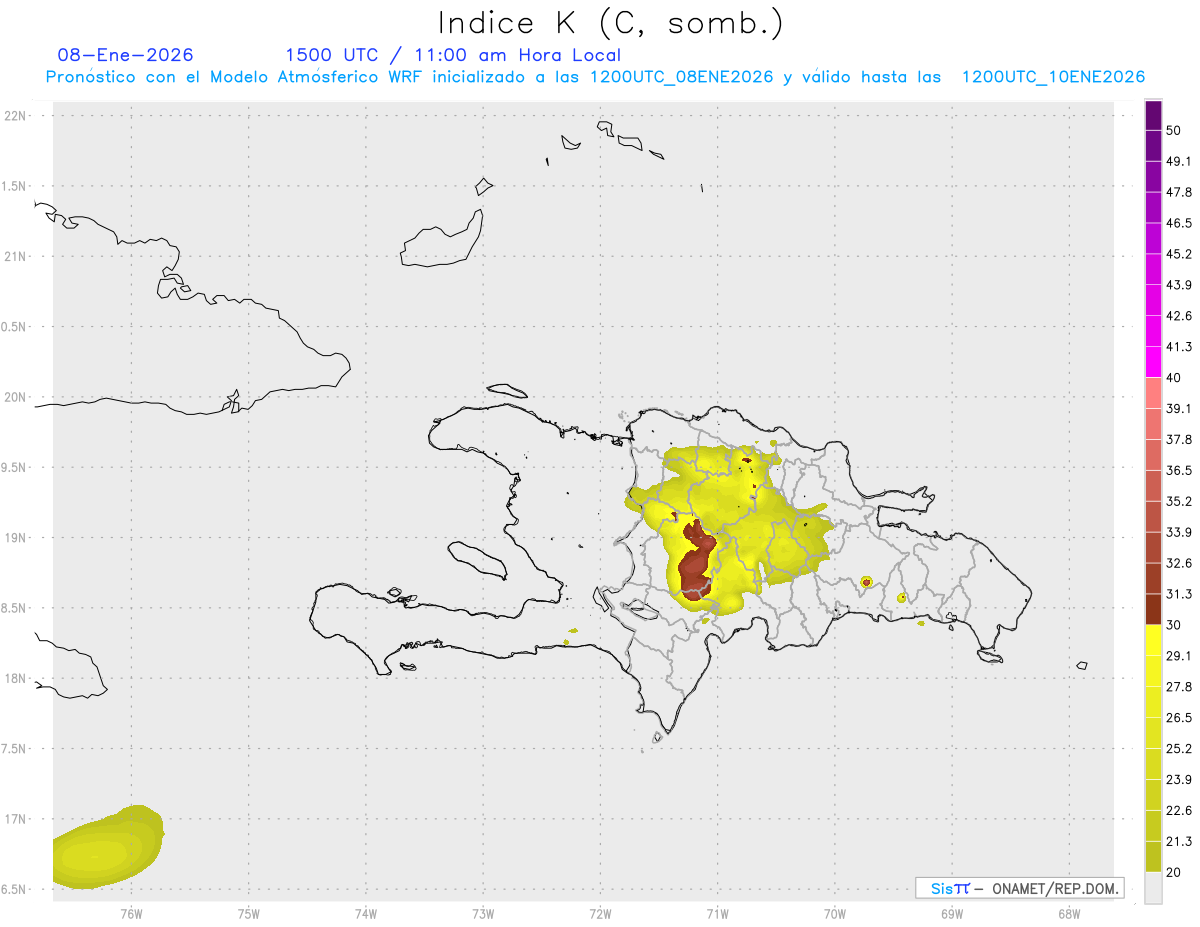Click the colorbar label "41.3"
The height and width of the screenshot is (927, 1200).
[x=1179, y=347]
